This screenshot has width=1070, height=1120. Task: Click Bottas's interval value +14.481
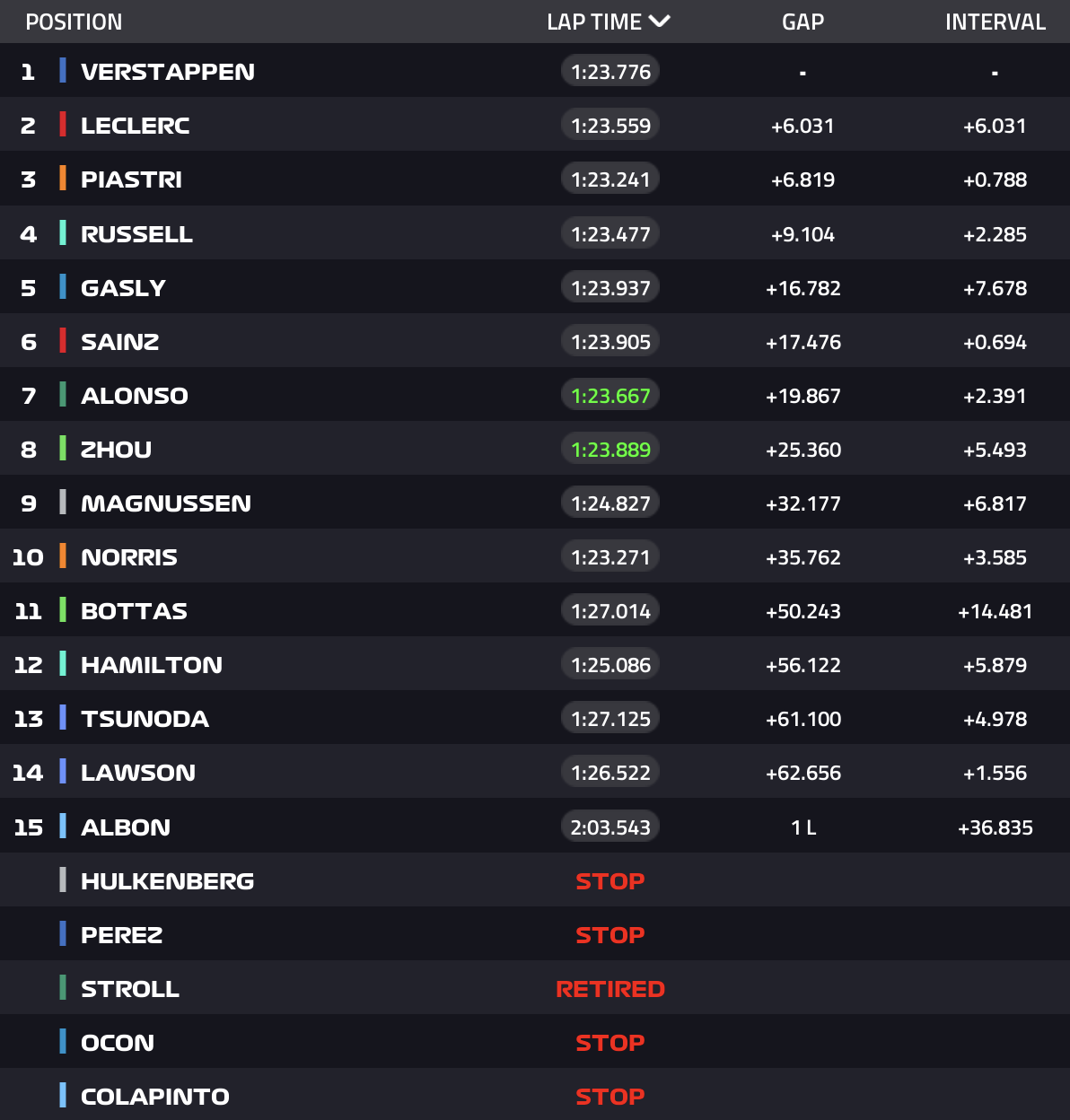pos(995,611)
